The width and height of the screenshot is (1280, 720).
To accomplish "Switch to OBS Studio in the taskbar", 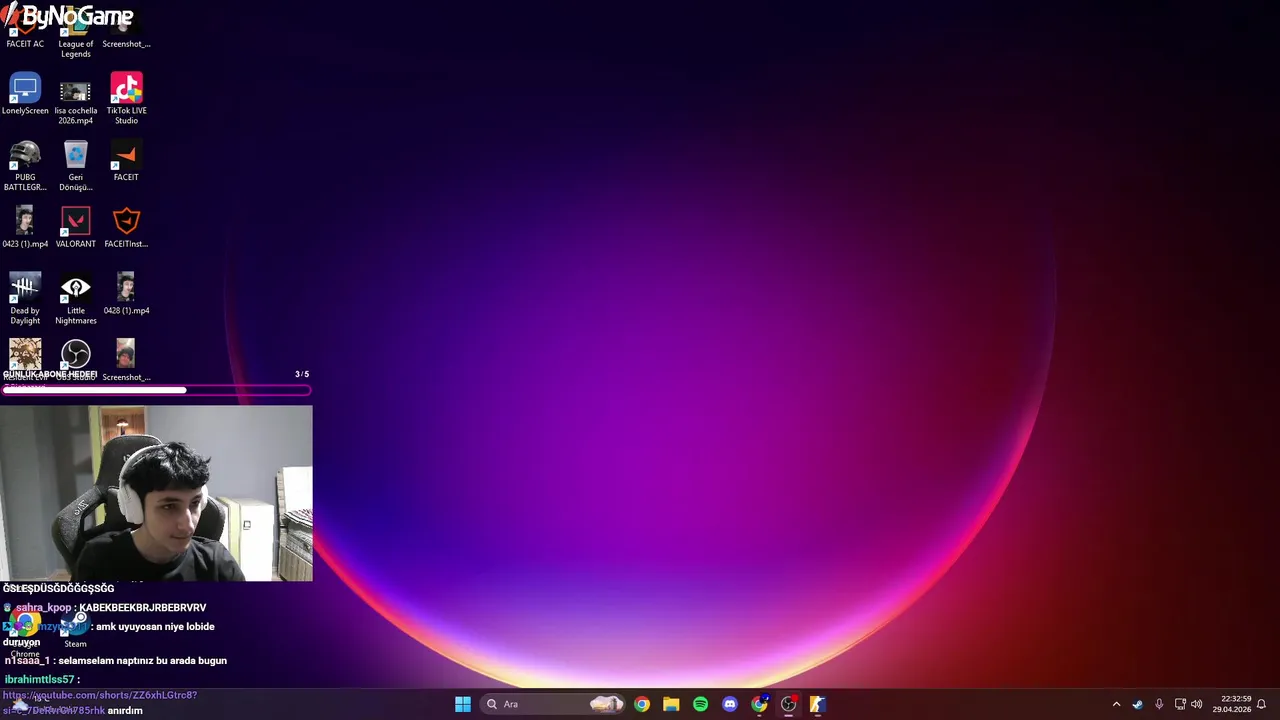I will pyautogui.click(x=788, y=704).
